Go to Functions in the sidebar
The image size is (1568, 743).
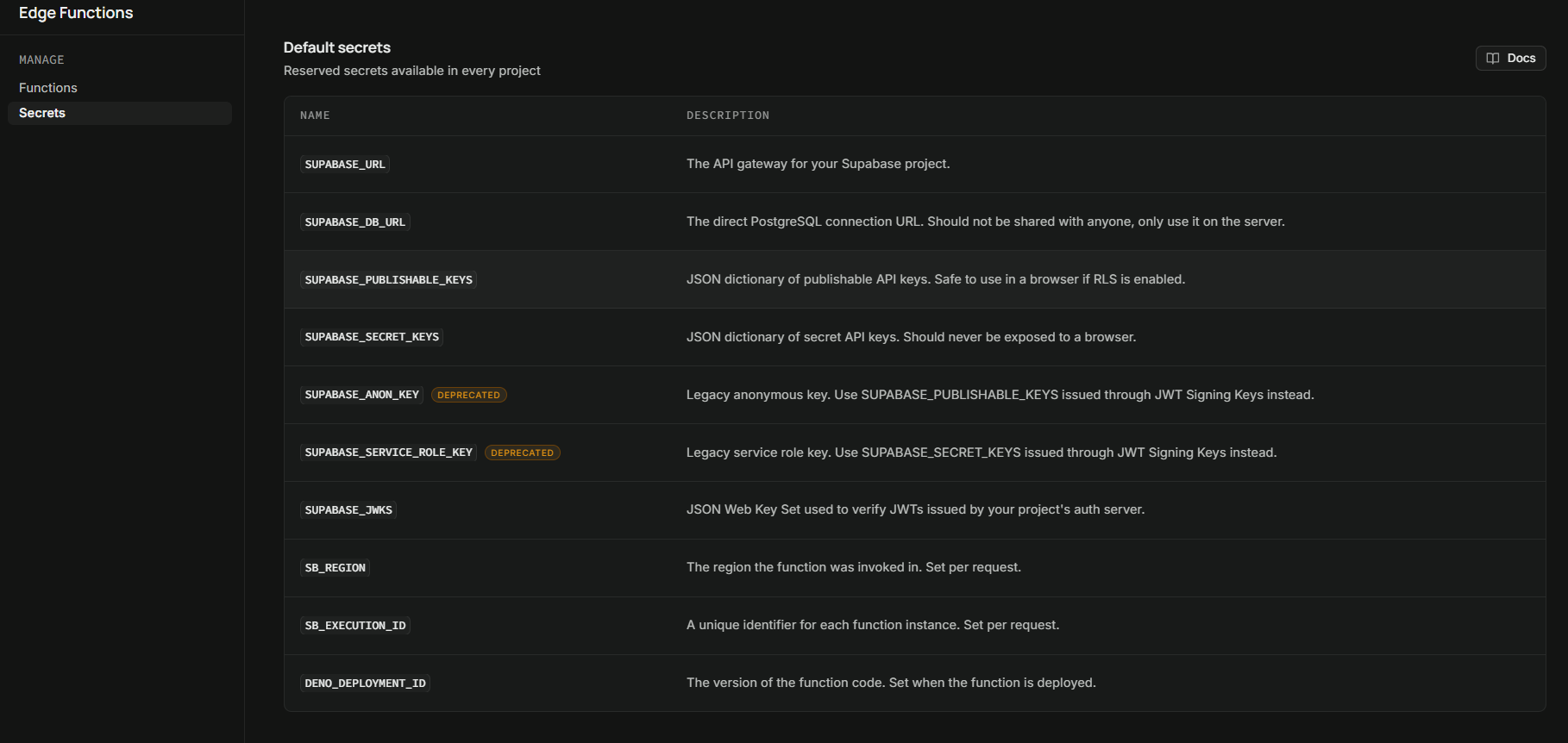pyautogui.click(x=48, y=88)
